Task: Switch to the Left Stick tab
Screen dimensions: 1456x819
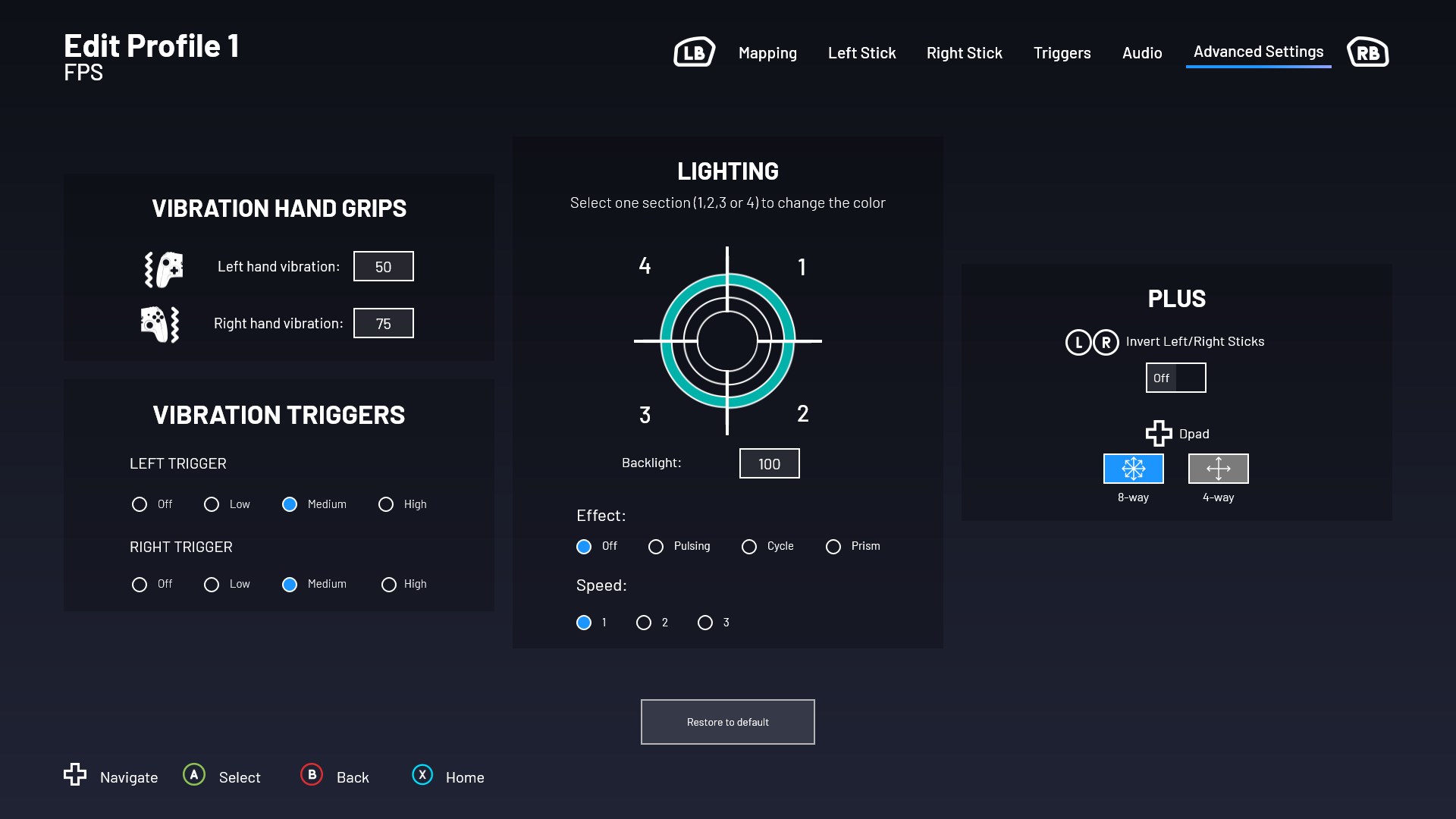Action: tap(861, 53)
